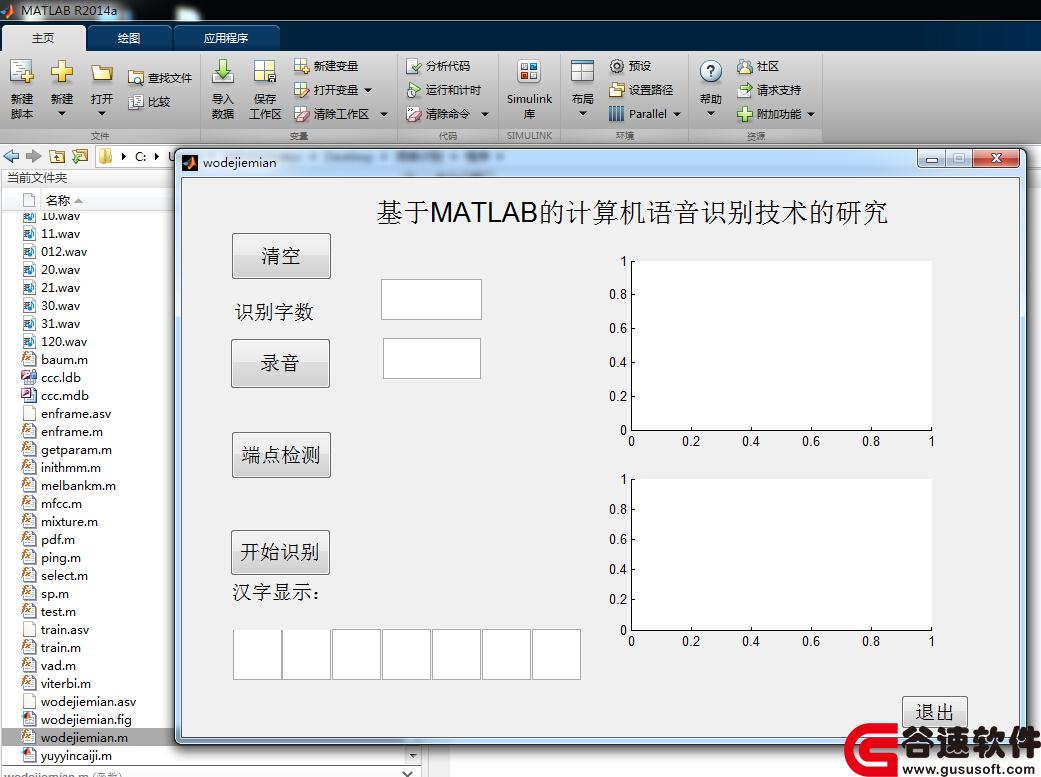Click Import Data (导入数据) icon
This screenshot has width=1041, height=777.
pos(223,72)
